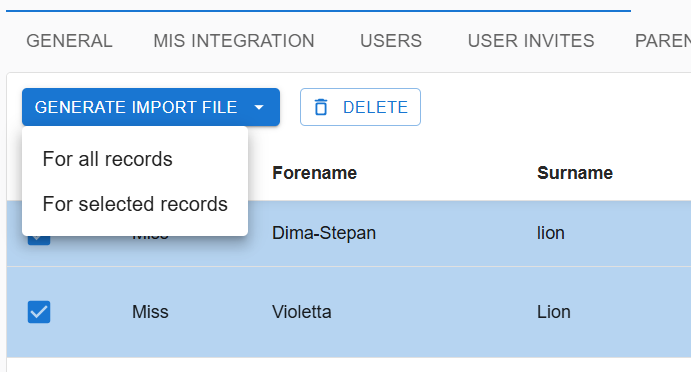The width and height of the screenshot is (691, 372).
Task: Switch to the partially visible Paren tab
Action: pyautogui.click(x=663, y=41)
